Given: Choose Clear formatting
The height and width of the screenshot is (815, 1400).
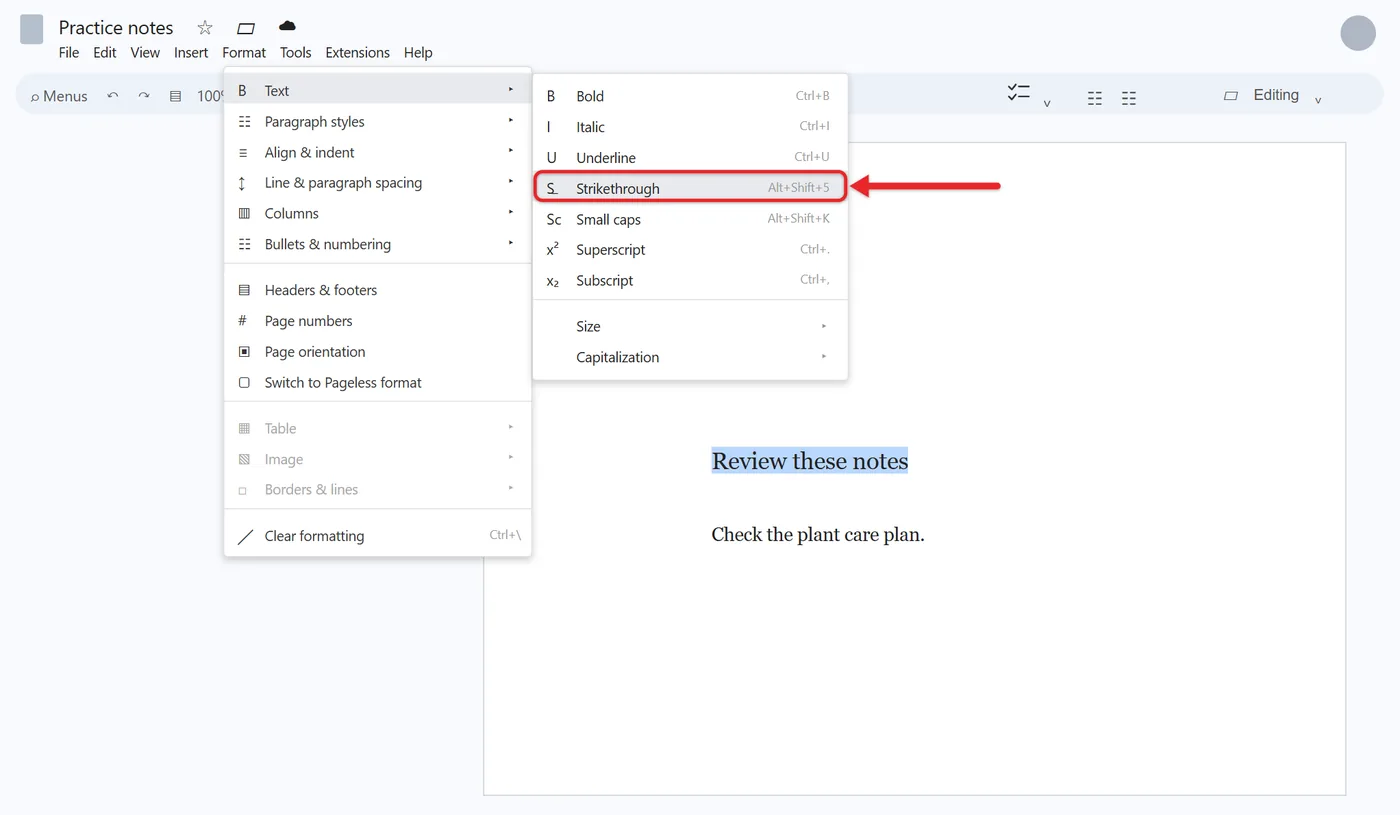Looking at the screenshot, I should 377,536.
